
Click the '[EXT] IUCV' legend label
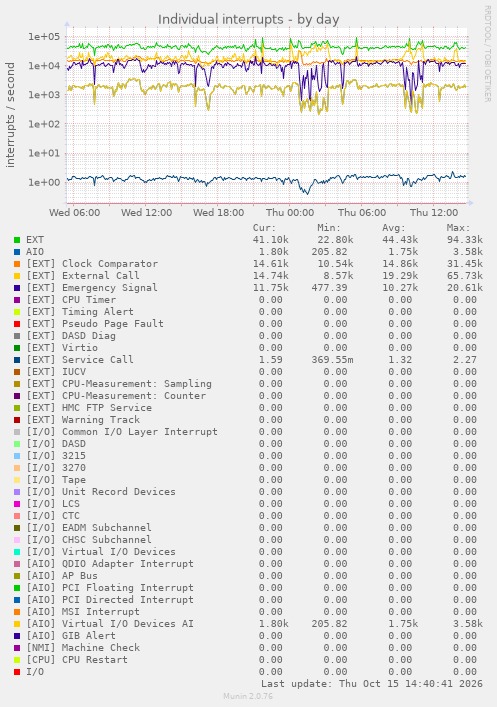coord(56,372)
